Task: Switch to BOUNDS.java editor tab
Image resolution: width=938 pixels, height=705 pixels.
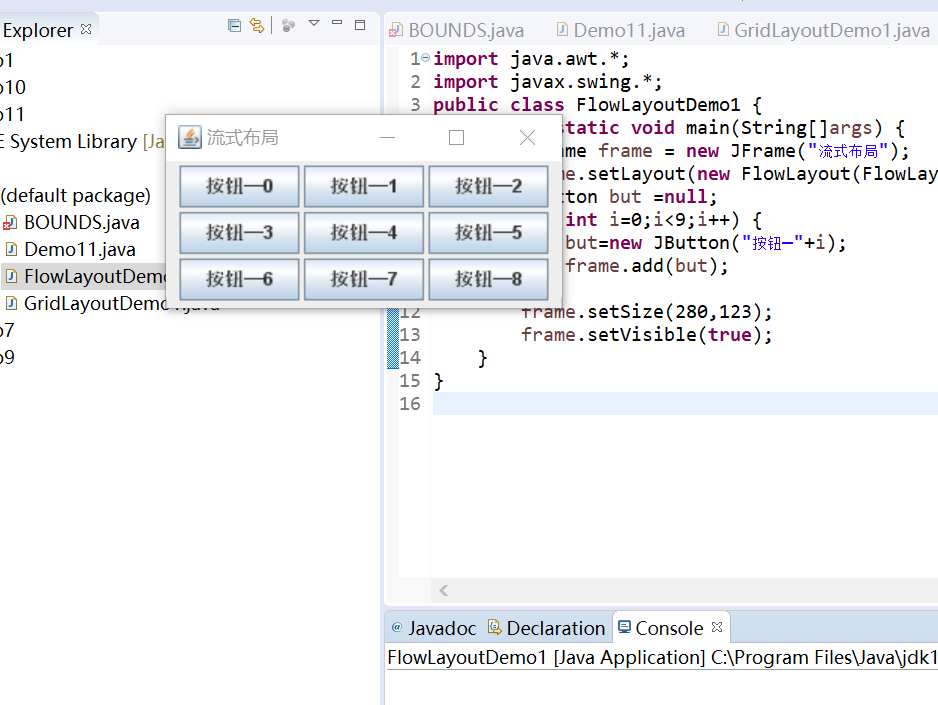Action: (x=465, y=30)
